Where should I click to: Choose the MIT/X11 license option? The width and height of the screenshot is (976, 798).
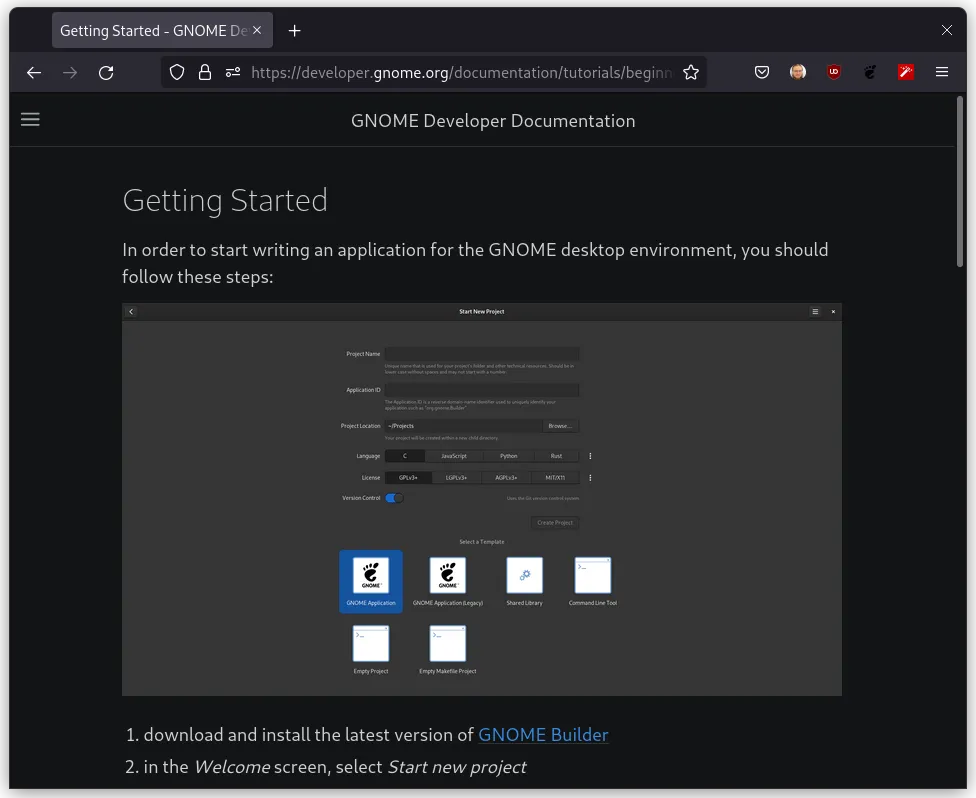coord(555,478)
